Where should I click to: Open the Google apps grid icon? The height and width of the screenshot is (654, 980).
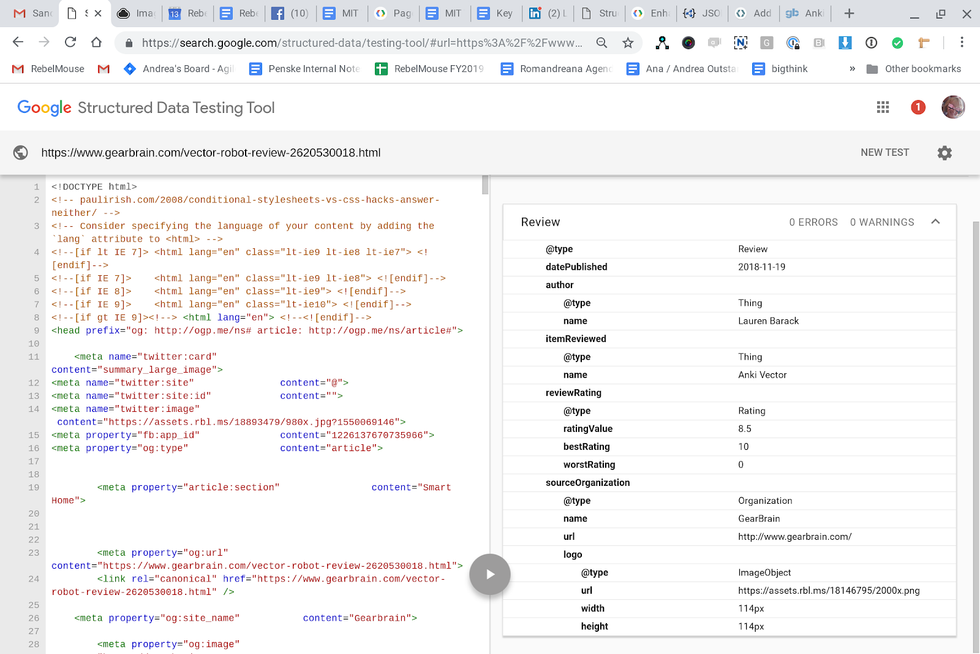tap(884, 107)
